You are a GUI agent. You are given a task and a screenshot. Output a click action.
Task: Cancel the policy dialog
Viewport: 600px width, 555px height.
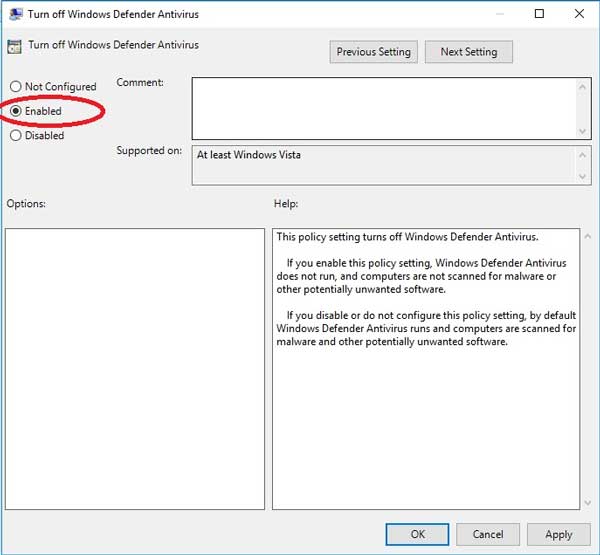point(488,534)
